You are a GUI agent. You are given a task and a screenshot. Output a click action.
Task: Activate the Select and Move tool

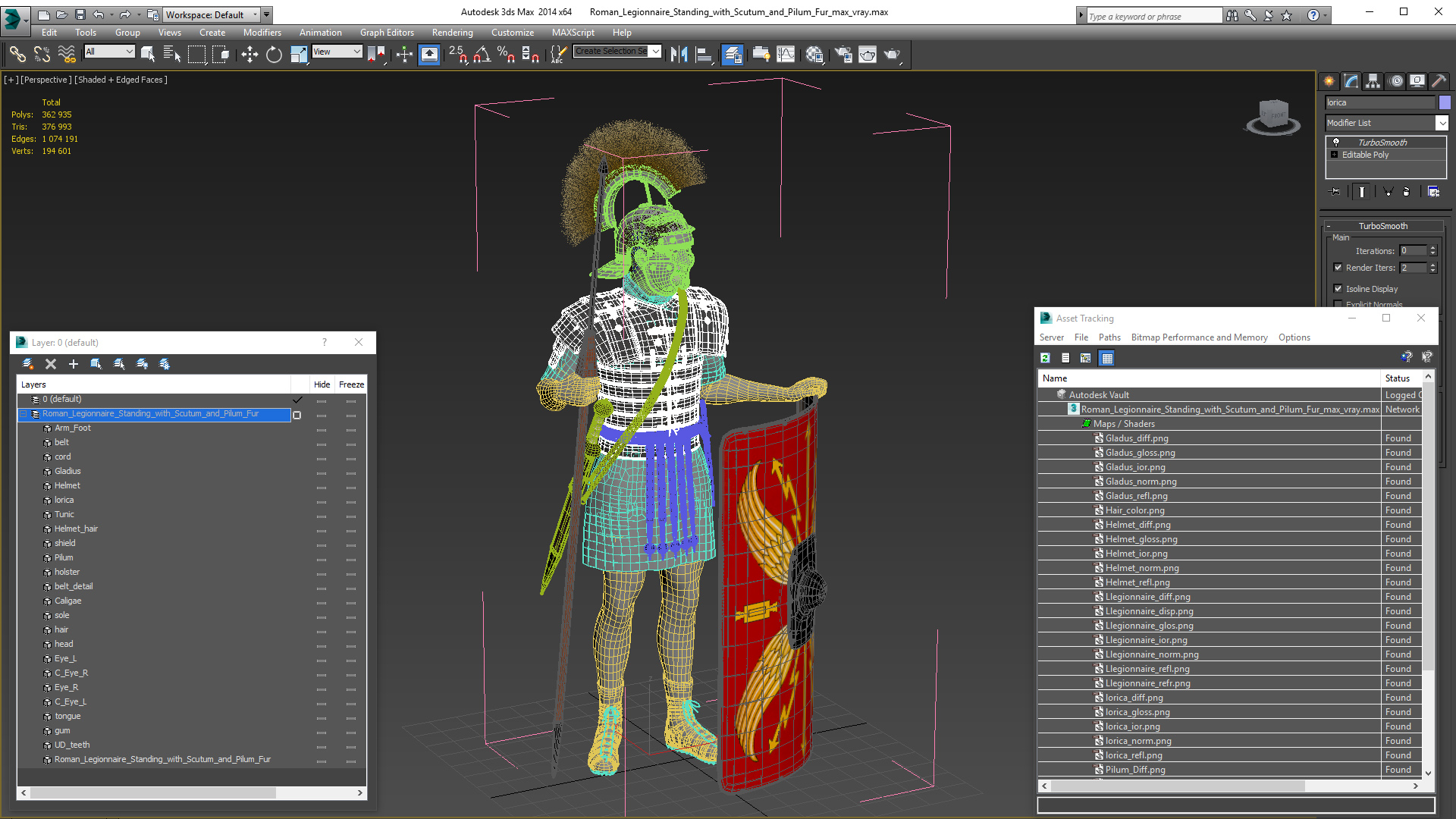[249, 54]
